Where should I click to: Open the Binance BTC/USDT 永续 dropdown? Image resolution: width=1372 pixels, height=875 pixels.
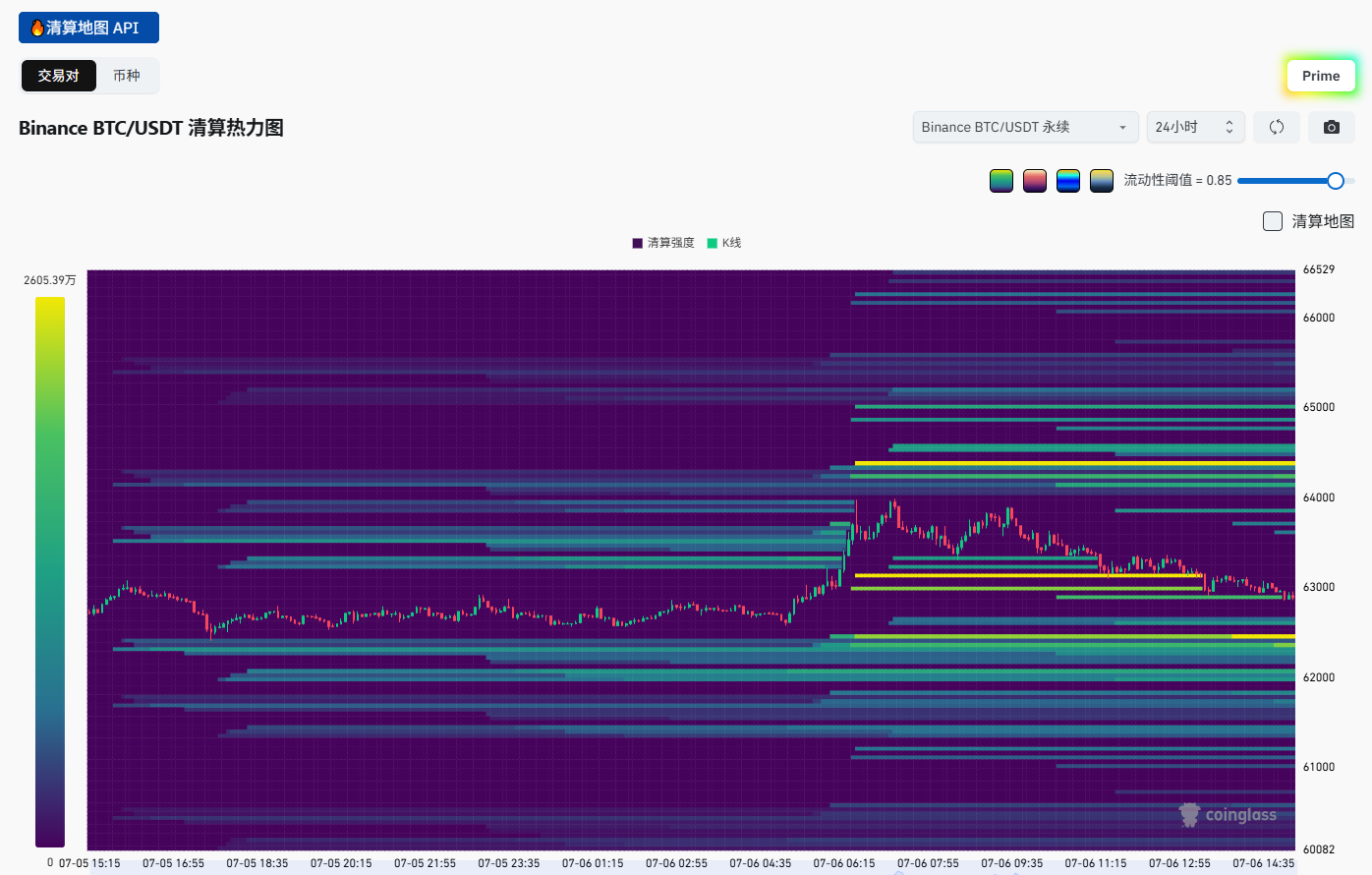[1025, 127]
